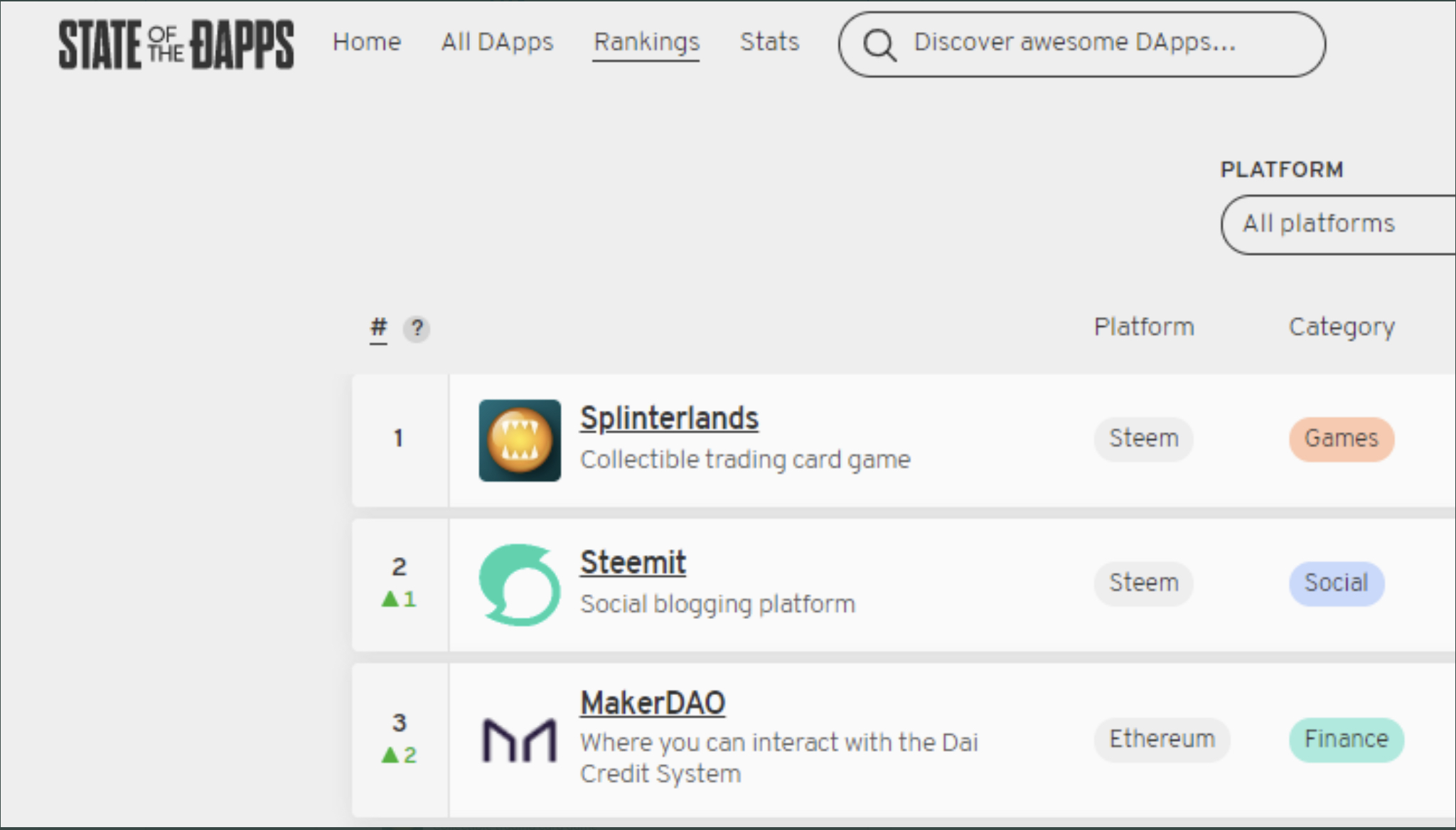Open the All DApps menu item

tap(497, 42)
